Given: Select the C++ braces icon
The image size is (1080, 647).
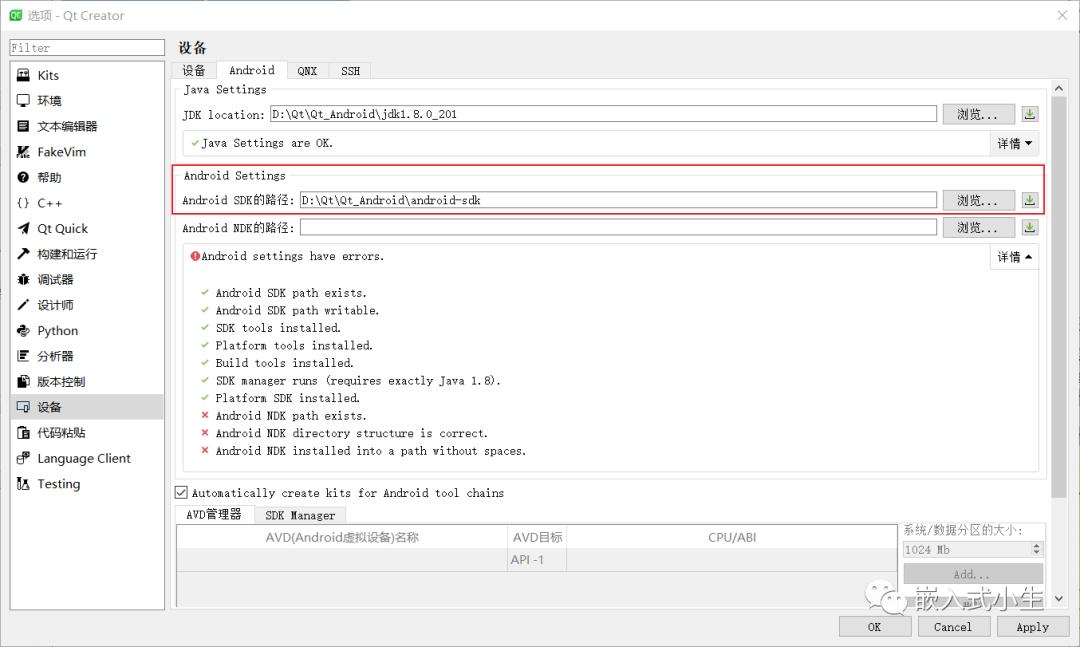Looking at the screenshot, I should coord(23,203).
